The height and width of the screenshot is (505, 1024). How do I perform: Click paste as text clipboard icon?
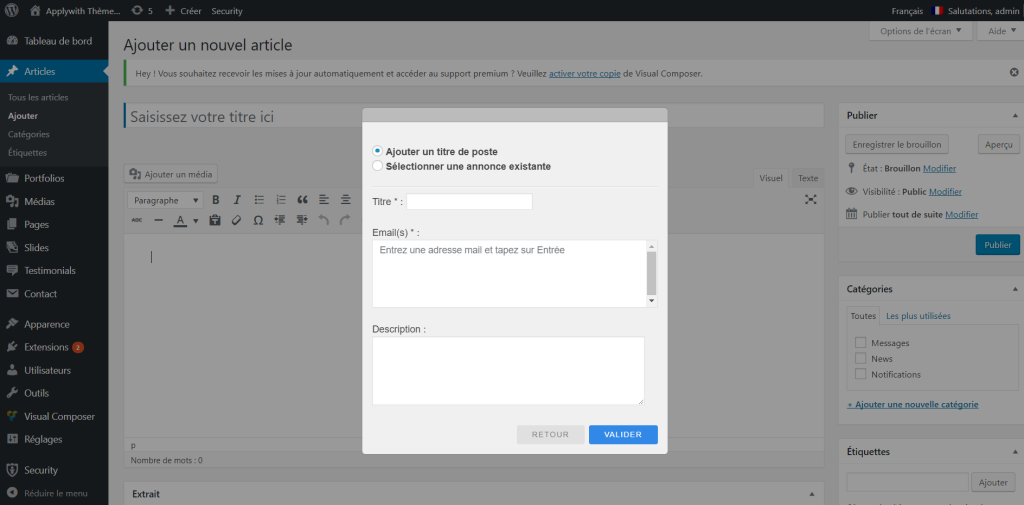(215, 220)
